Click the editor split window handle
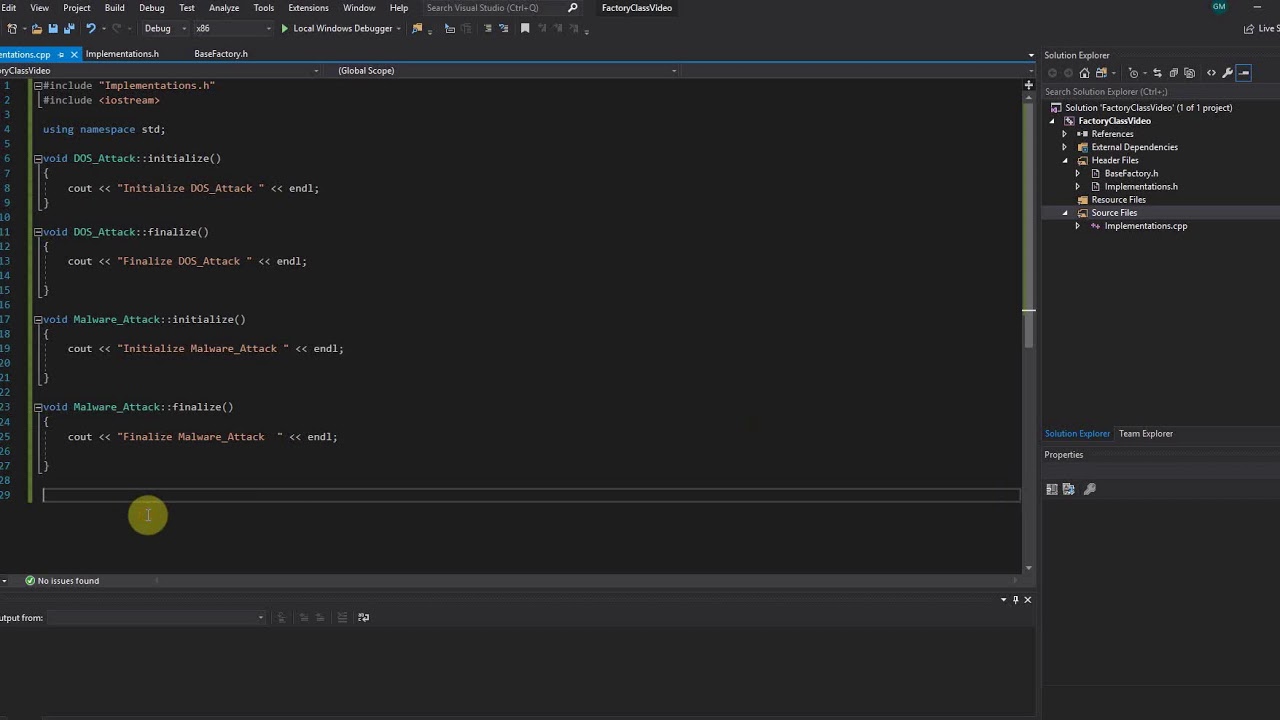Image resolution: width=1280 pixels, height=720 pixels. click(1028, 84)
